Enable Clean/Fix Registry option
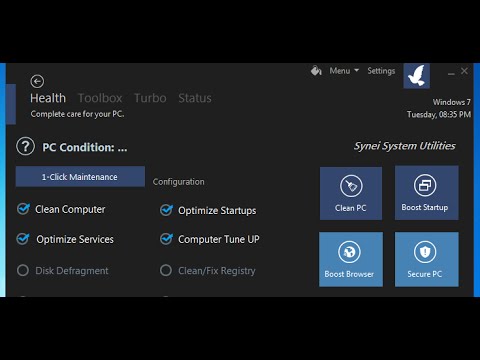This screenshot has width=480, height=360. [x=166, y=270]
